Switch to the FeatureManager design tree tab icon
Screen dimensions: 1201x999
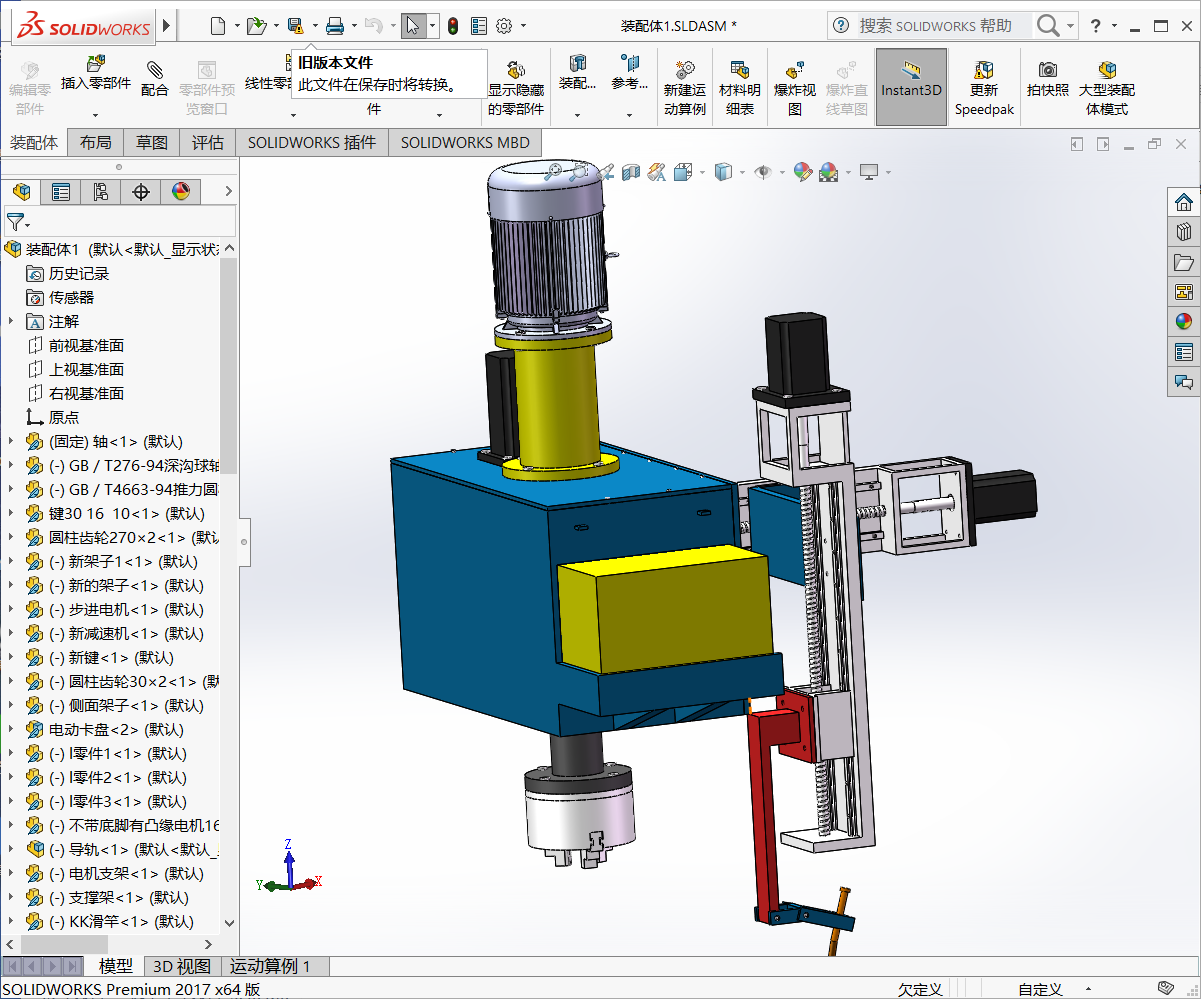21,192
